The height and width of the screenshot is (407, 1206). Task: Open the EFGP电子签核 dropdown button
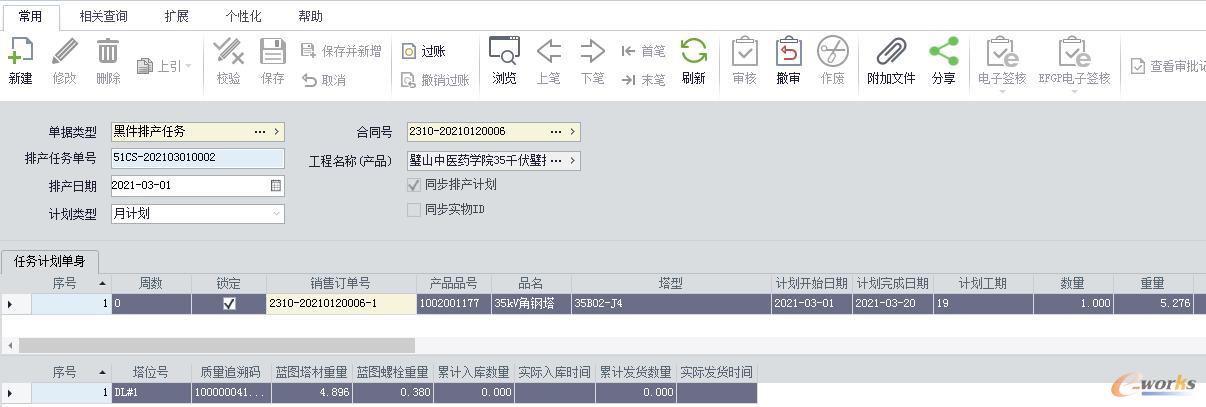click(x=1074, y=66)
